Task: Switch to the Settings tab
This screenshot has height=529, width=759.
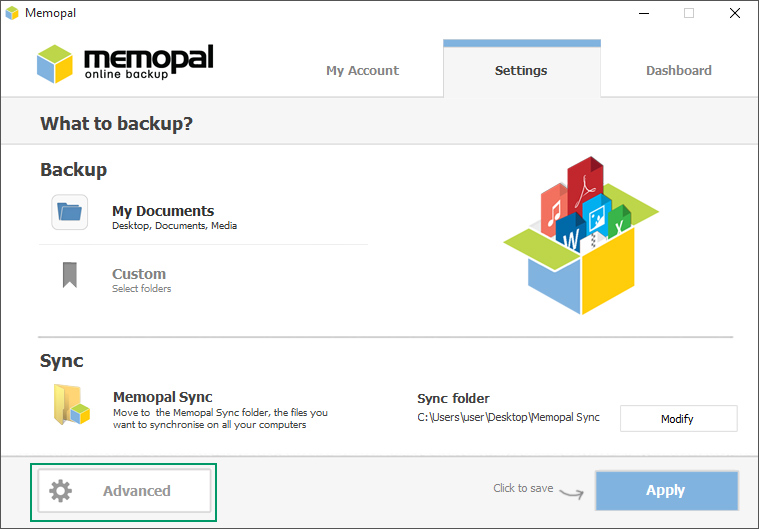Action: (521, 69)
